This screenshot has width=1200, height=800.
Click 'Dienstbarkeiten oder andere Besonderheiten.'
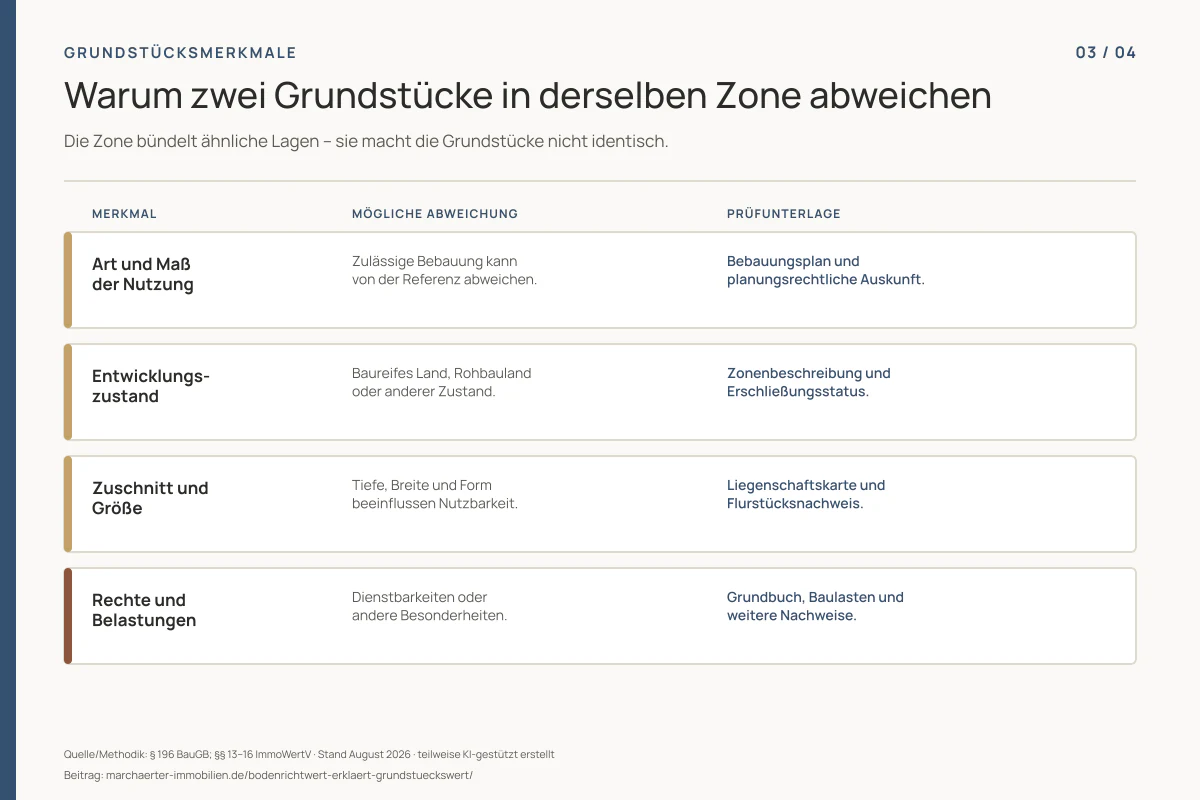[430, 606]
